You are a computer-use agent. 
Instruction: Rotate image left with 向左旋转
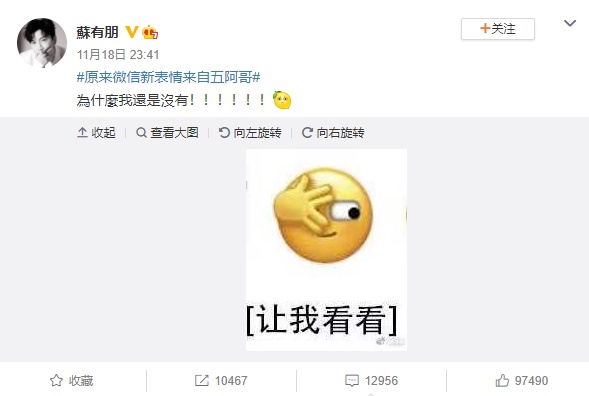(x=250, y=133)
